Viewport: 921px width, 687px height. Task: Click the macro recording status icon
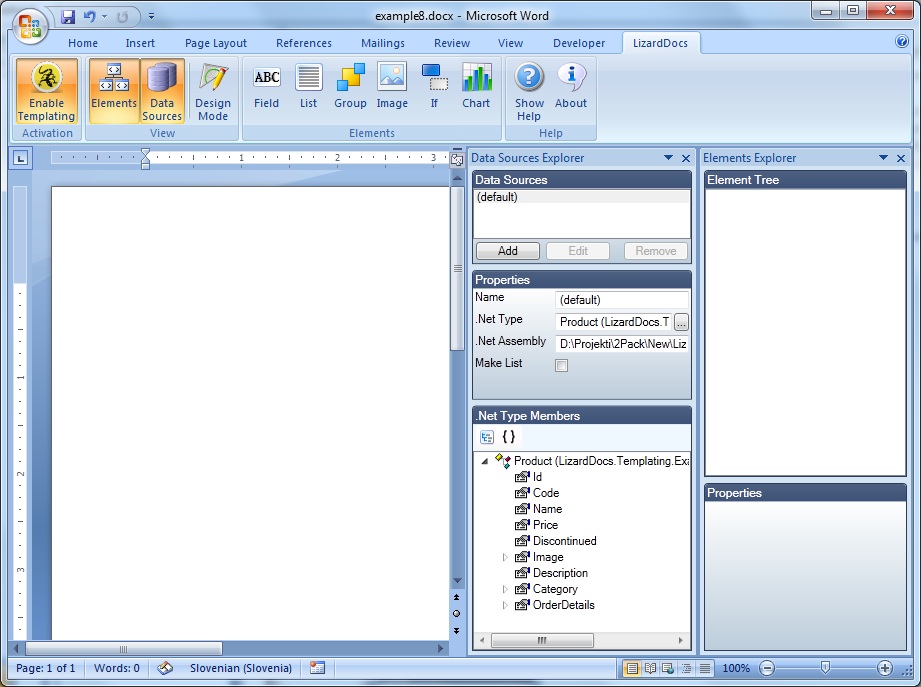[317, 668]
